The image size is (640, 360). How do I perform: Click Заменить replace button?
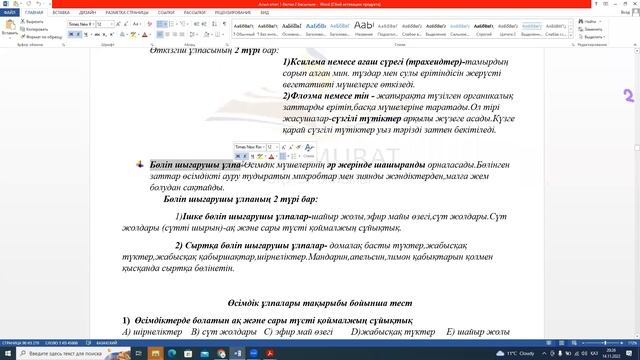tap(590, 29)
